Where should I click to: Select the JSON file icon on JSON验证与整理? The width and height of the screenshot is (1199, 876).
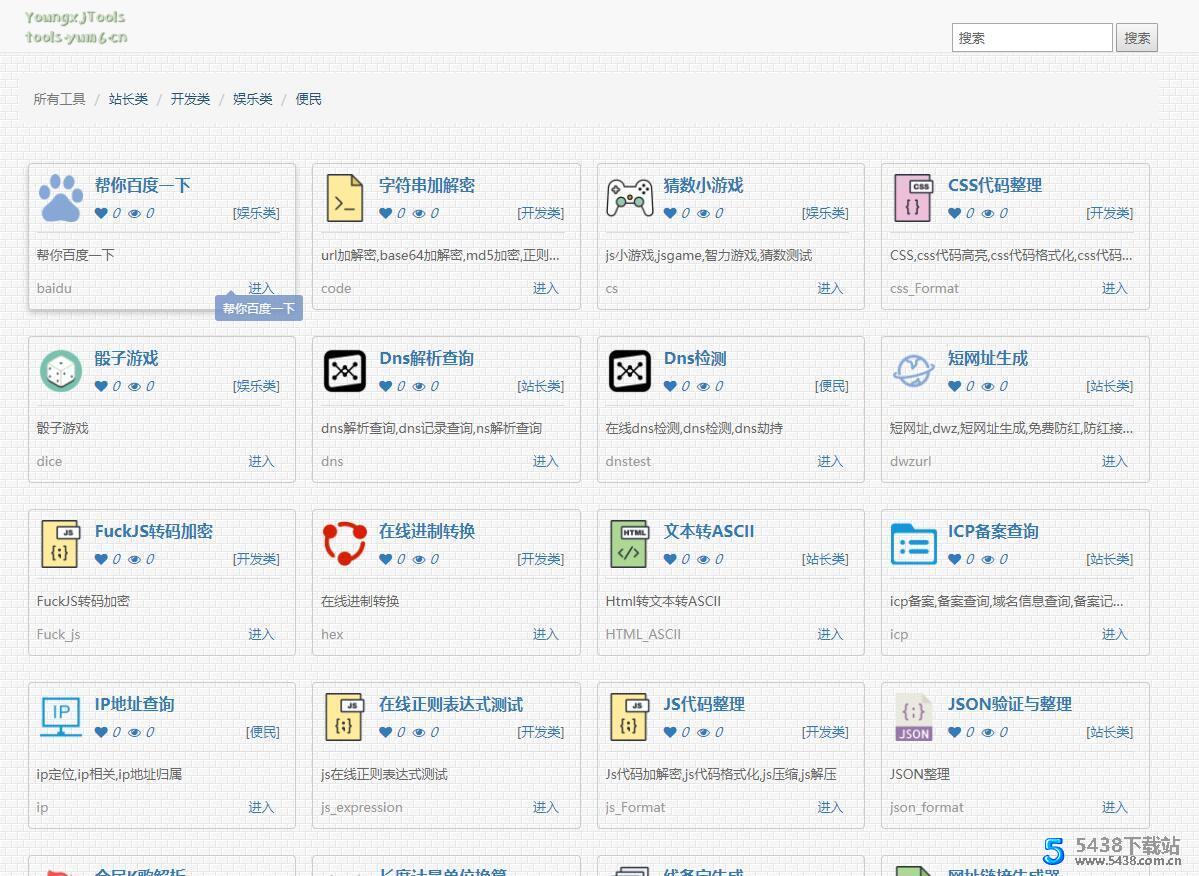coord(914,716)
